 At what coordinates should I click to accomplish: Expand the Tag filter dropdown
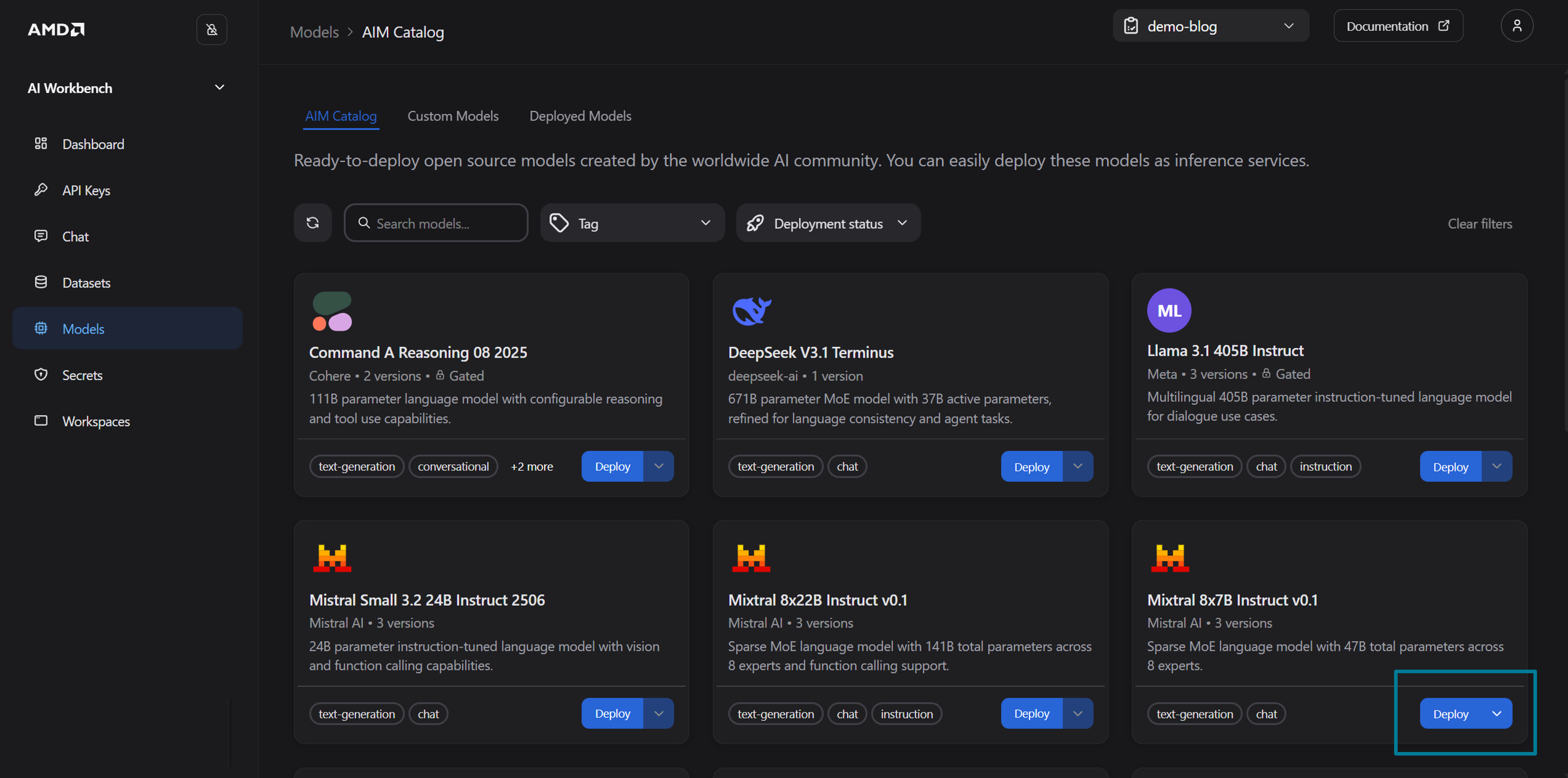[632, 223]
